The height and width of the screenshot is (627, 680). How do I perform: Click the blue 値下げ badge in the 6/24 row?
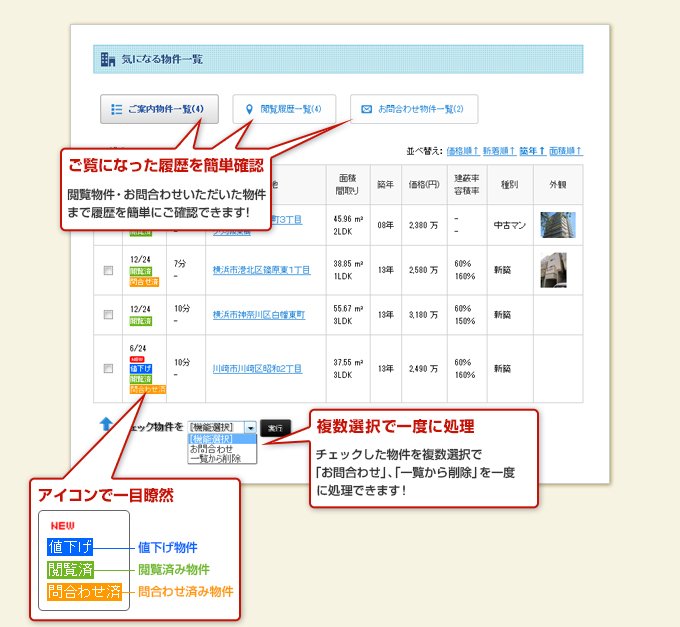click(x=141, y=369)
